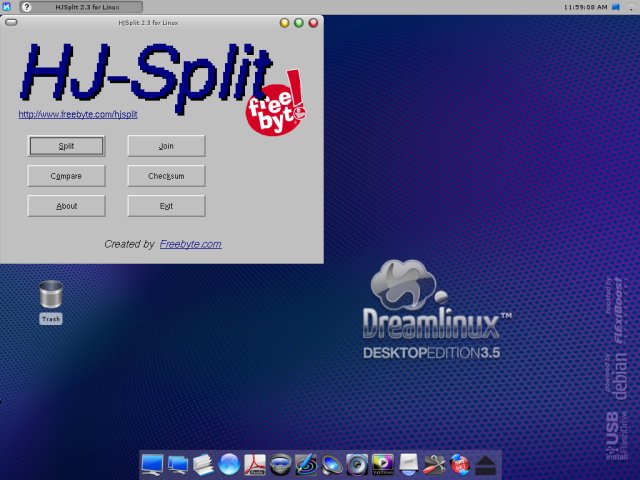Open the Checksum function in HJSplit

click(166, 176)
